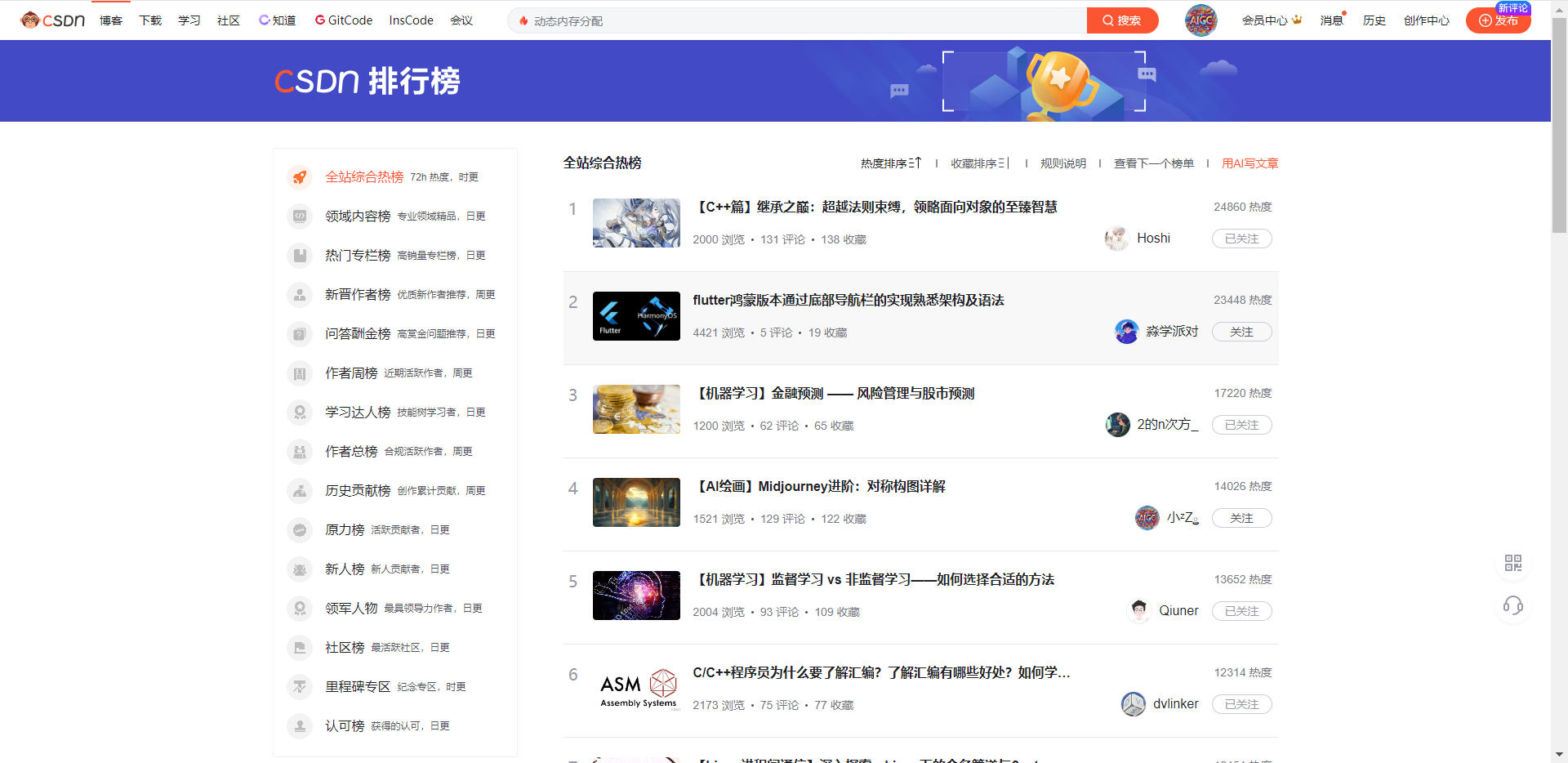Click the 发布 publish button
The image size is (1568, 763).
click(1498, 20)
